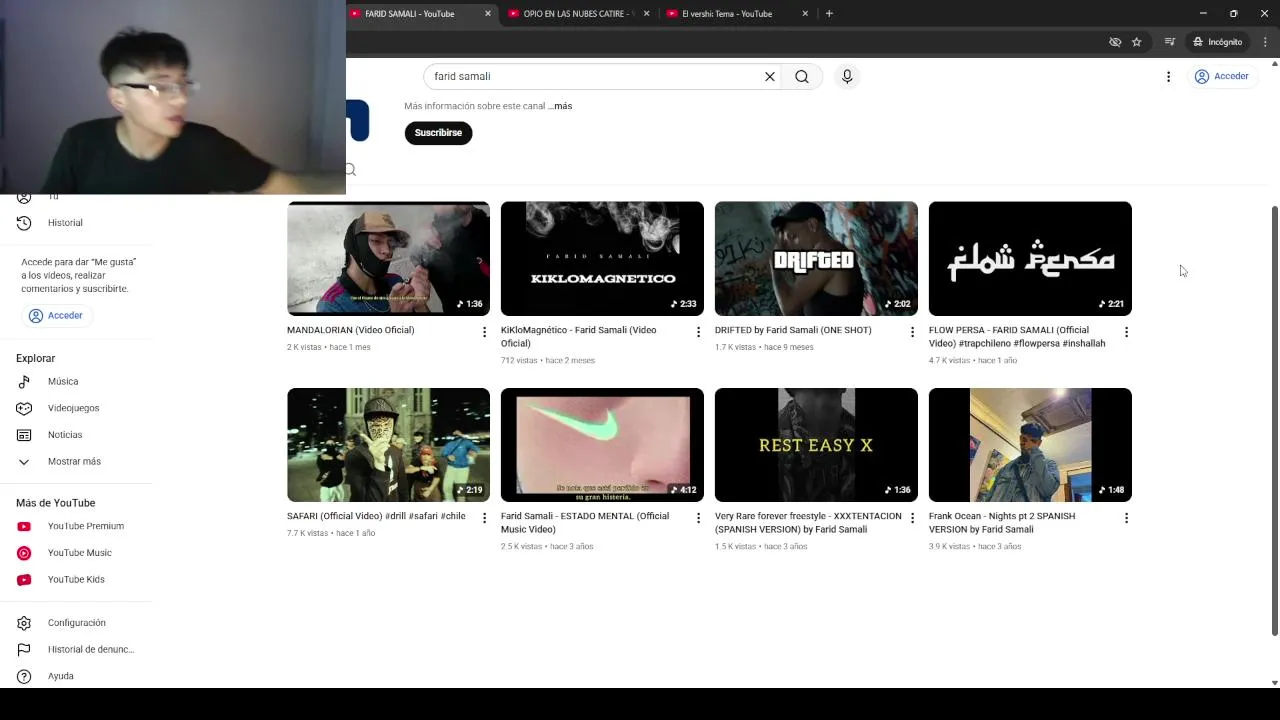This screenshot has height=720, width=1280.
Task: Open options for ESTADO MENTAL video
Action: tap(698, 518)
